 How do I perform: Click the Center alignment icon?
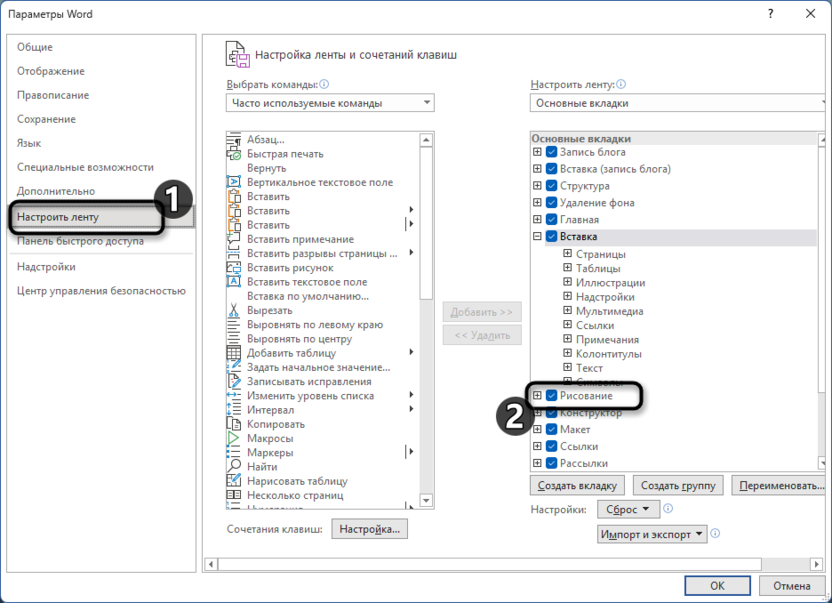(x=234, y=339)
